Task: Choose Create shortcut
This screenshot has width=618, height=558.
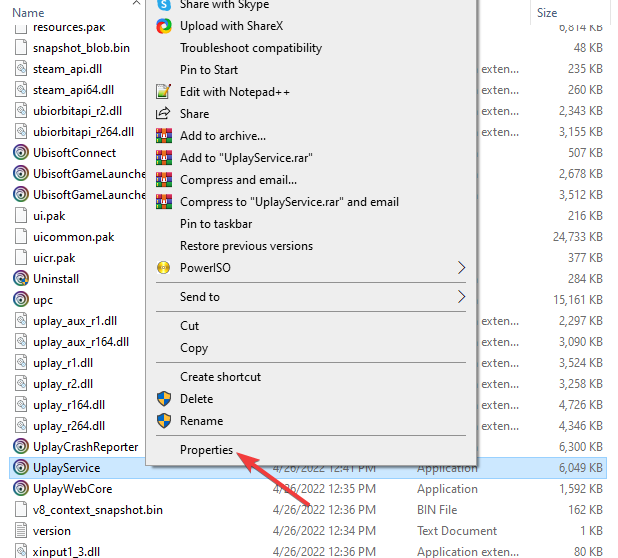Action: pyautogui.click(x=220, y=377)
